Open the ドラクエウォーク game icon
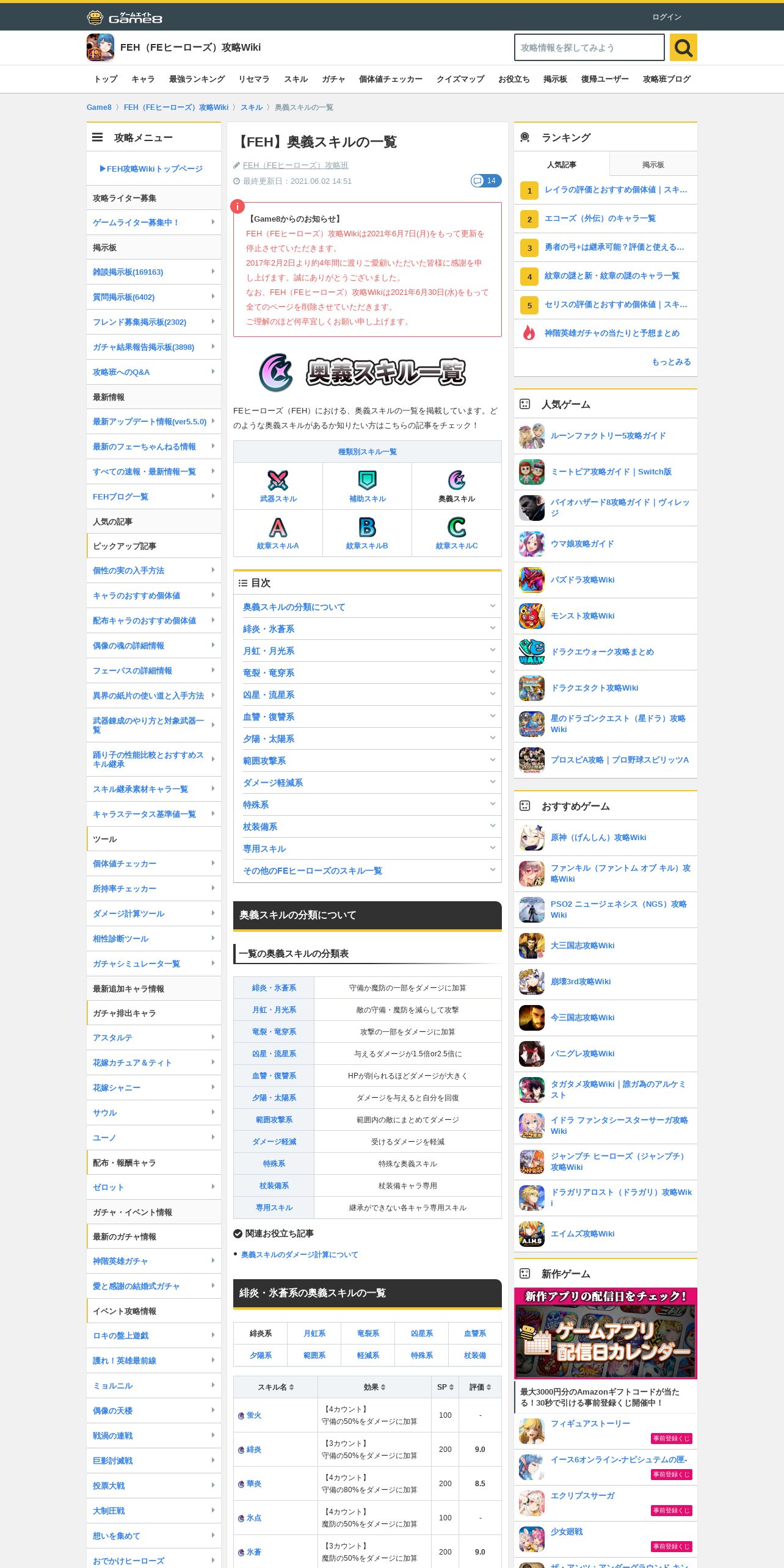784x1568 pixels. (532, 652)
